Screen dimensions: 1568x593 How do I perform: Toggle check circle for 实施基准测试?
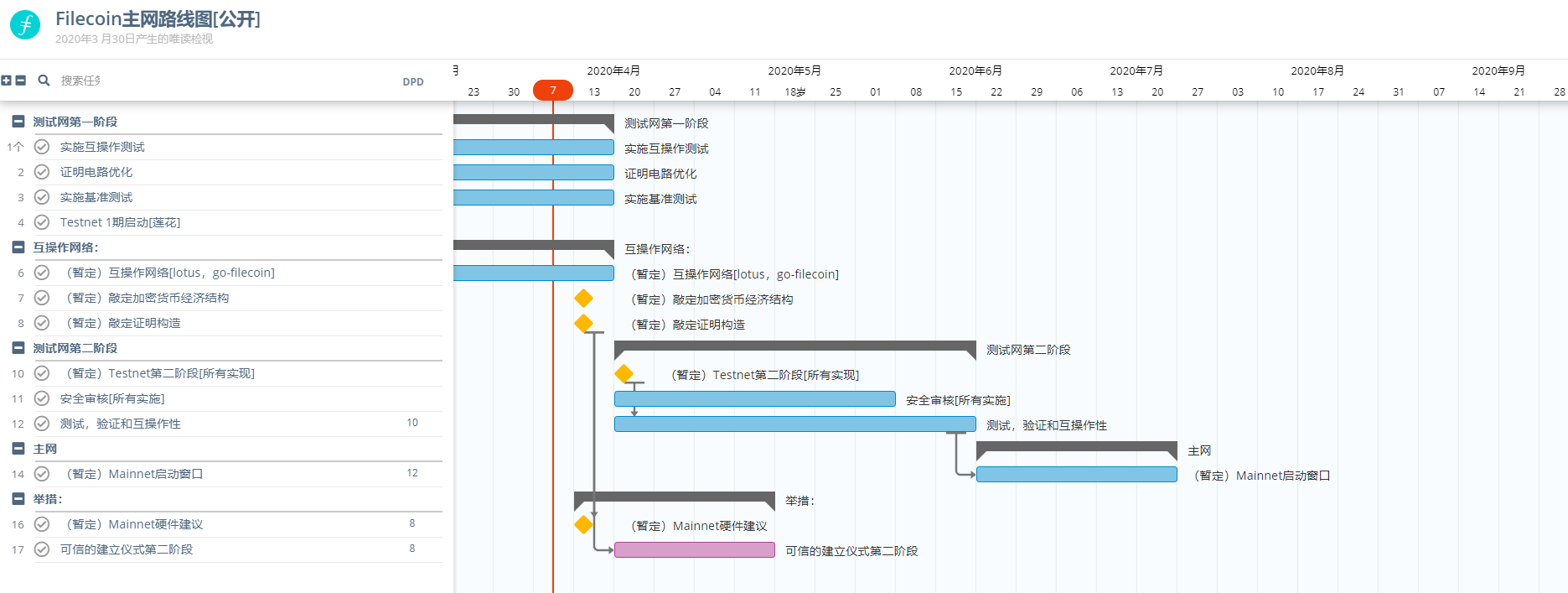click(x=42, y=197)
